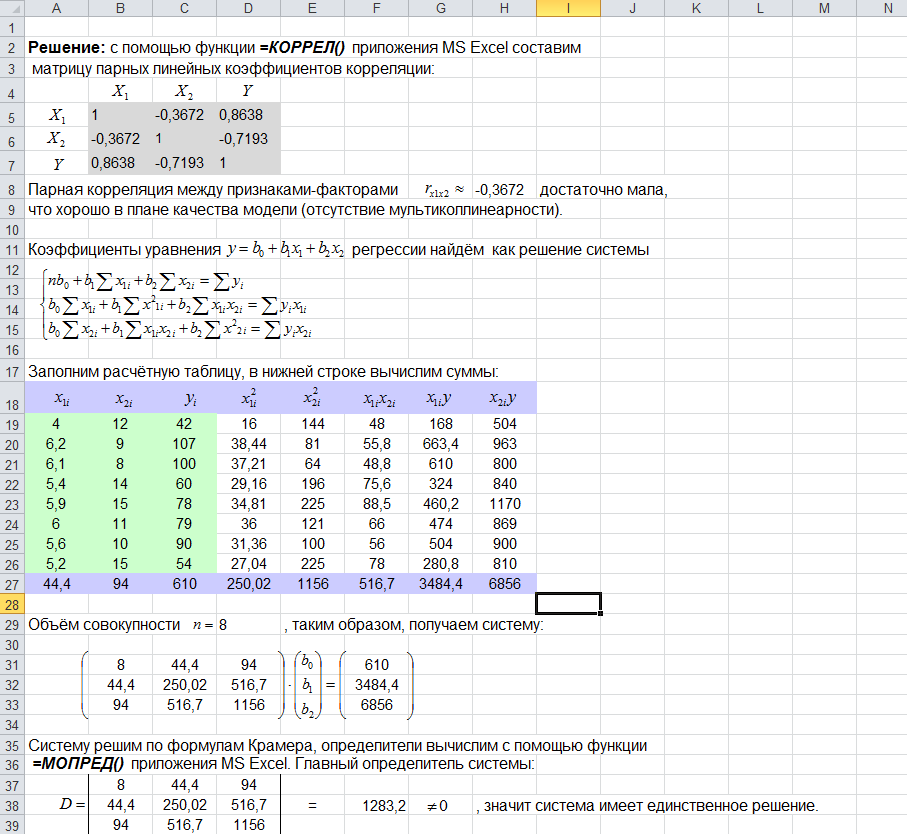Click the column A header
The image size is (907, 834).
[55, 9]
